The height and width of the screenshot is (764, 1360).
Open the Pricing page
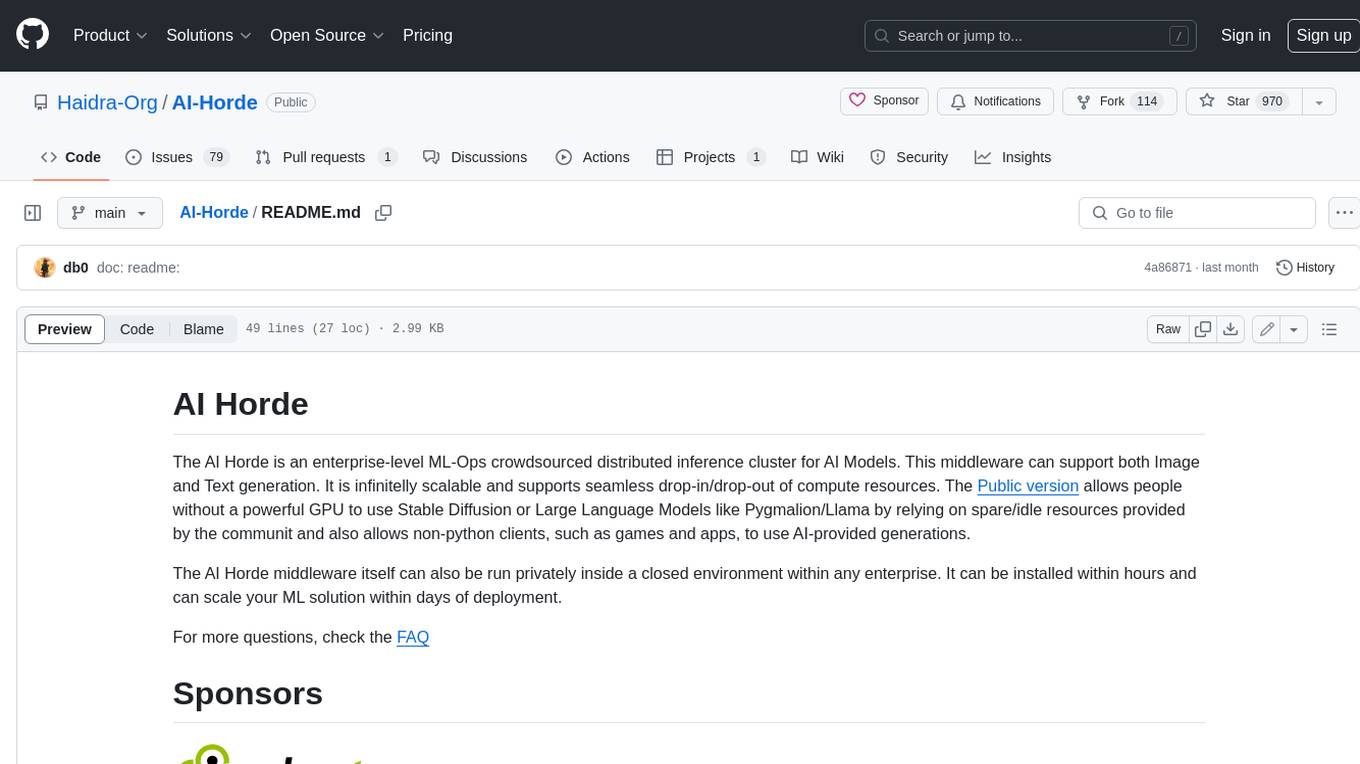[x=427, y=35]
